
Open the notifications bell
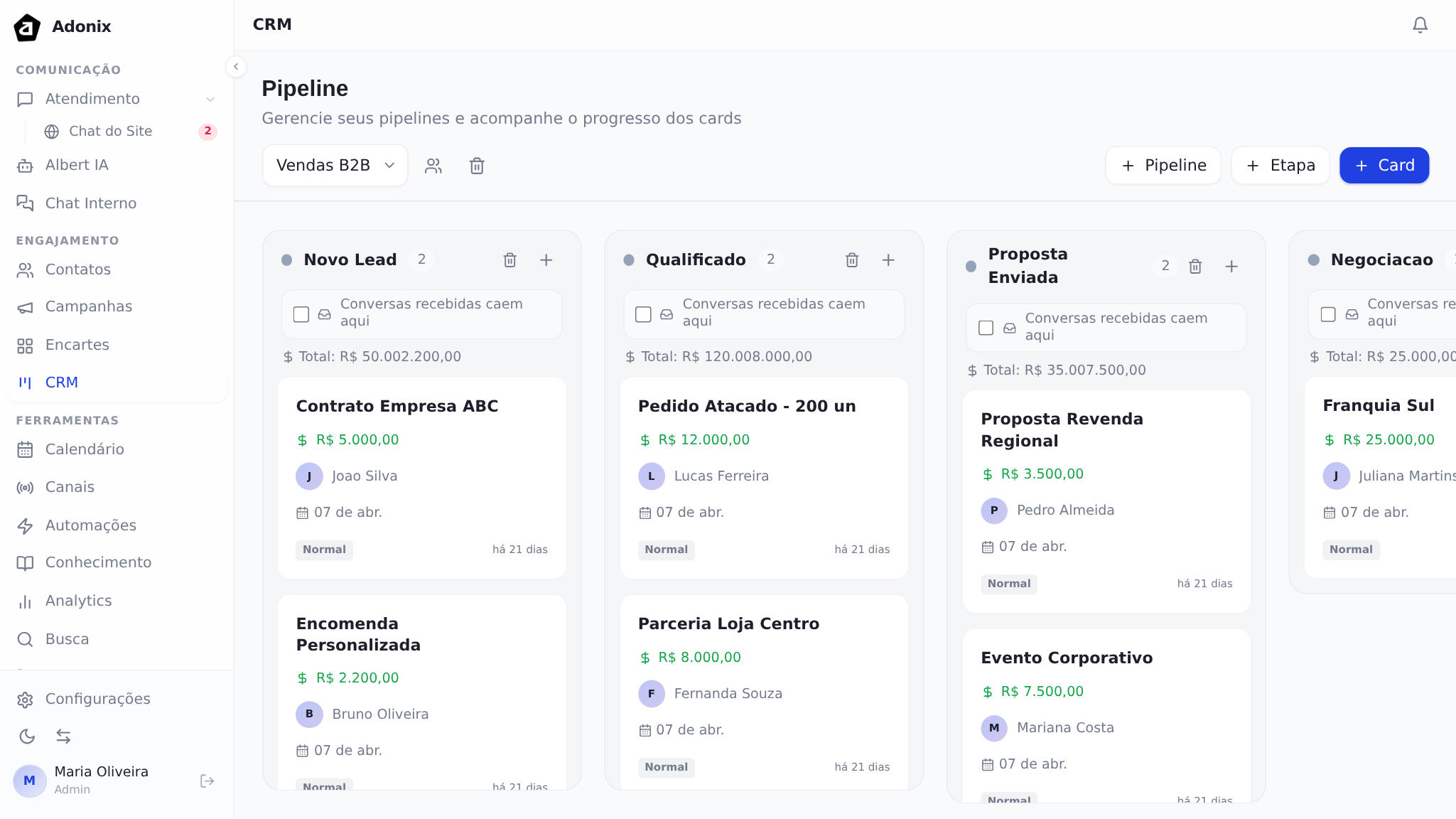(1420, 25)
